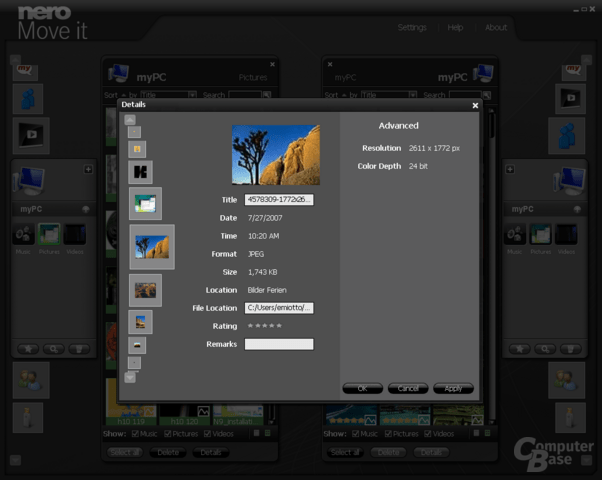The height and width of the screenshot is (480, 602).
Task: Select Pictures category in left myPC sidebar
Action: coord(49,234)
